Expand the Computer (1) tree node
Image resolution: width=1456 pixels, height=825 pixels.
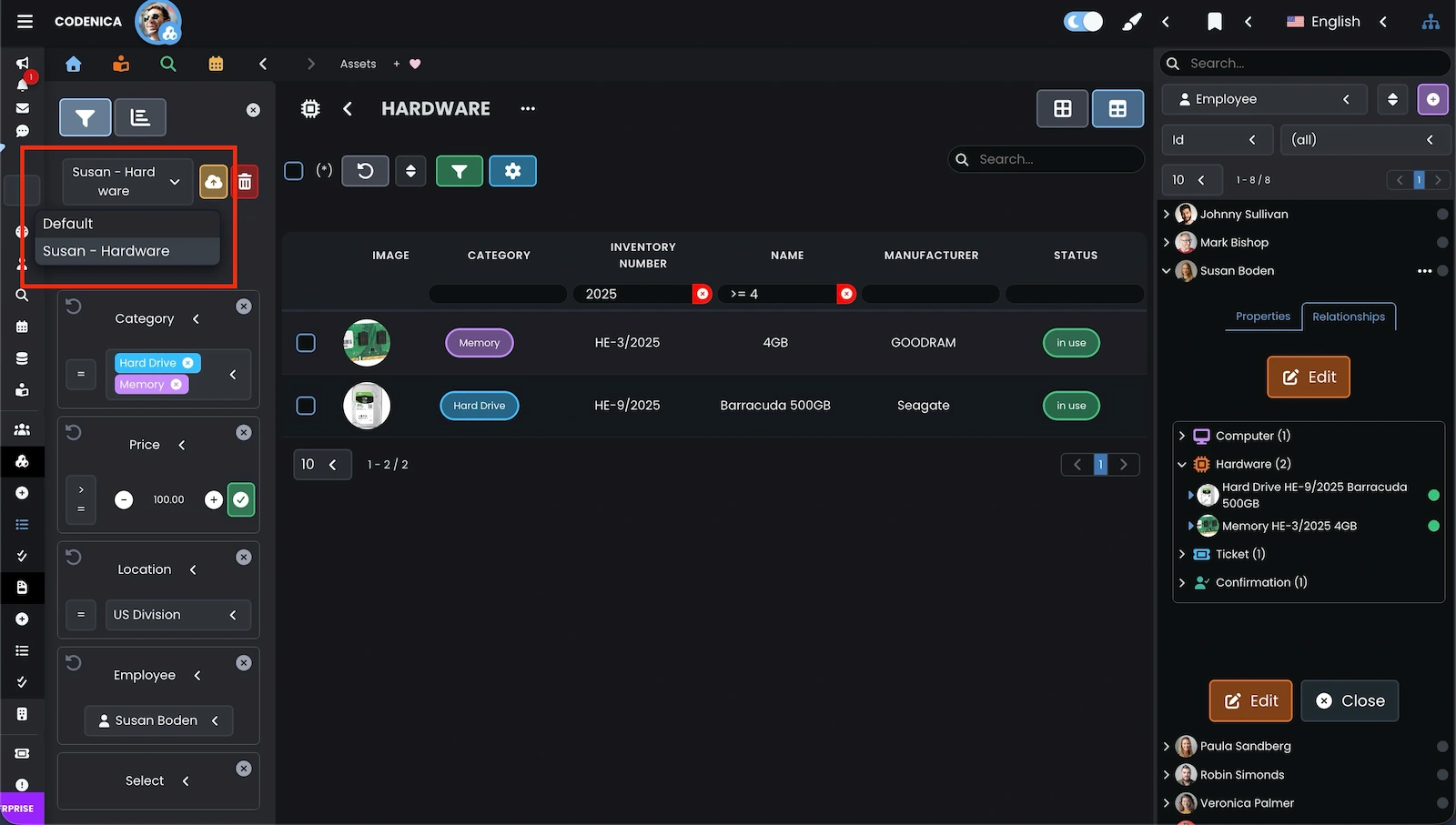pyautogui.click(x=1182, y=436)
